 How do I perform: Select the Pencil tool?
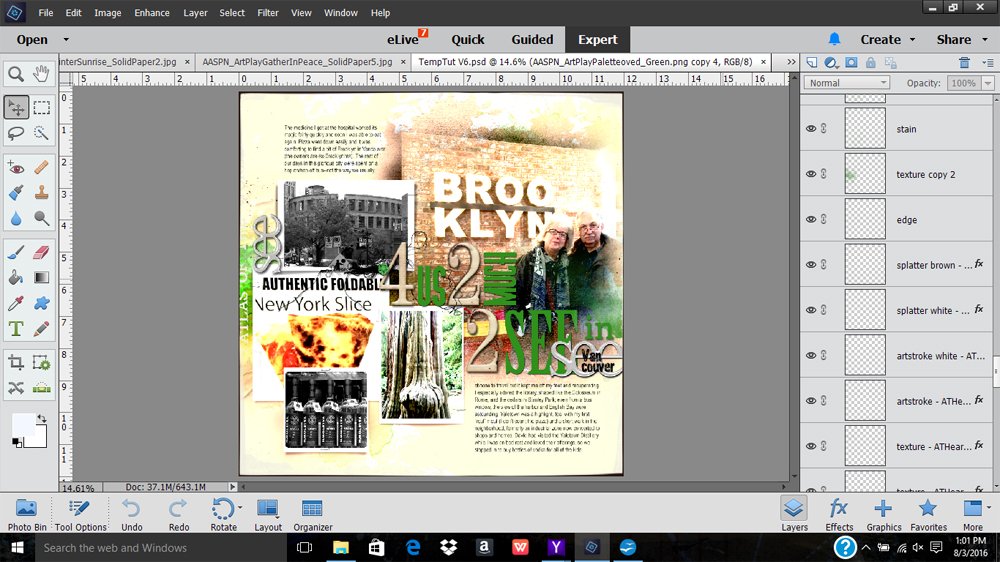tap(41, 329)
